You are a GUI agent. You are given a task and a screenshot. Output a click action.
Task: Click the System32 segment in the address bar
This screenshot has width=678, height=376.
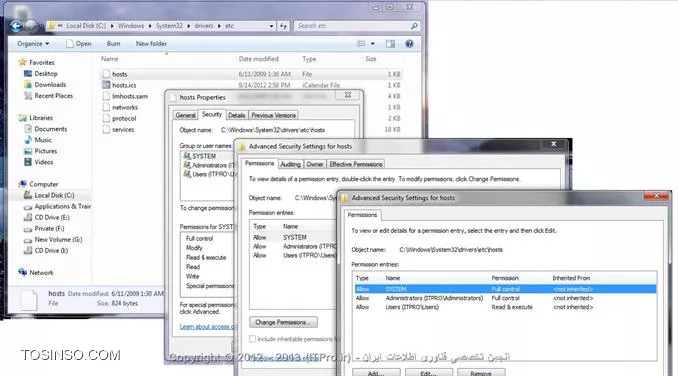pyautogui.click(x=169, y=26)
